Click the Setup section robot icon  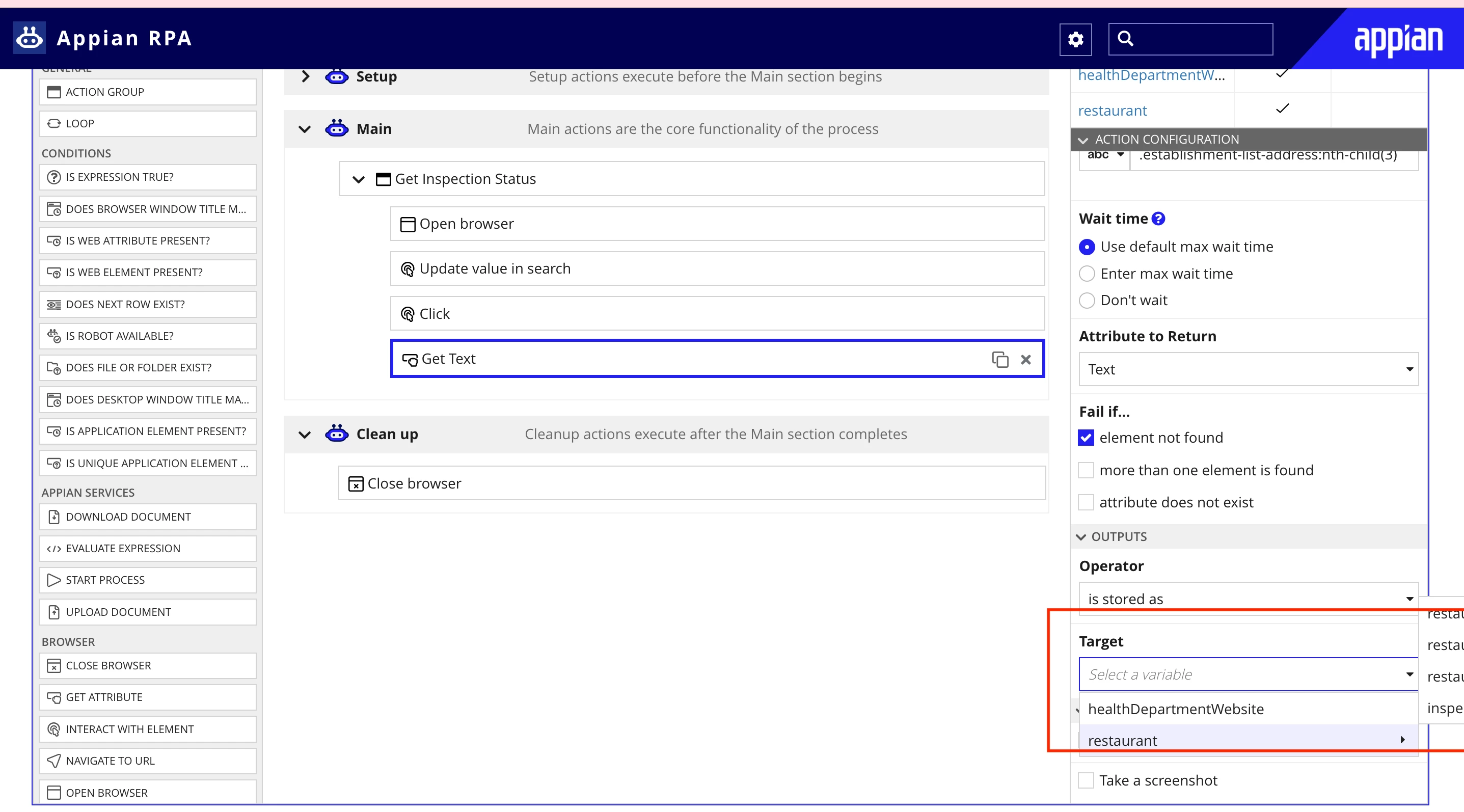click(336, 76)
